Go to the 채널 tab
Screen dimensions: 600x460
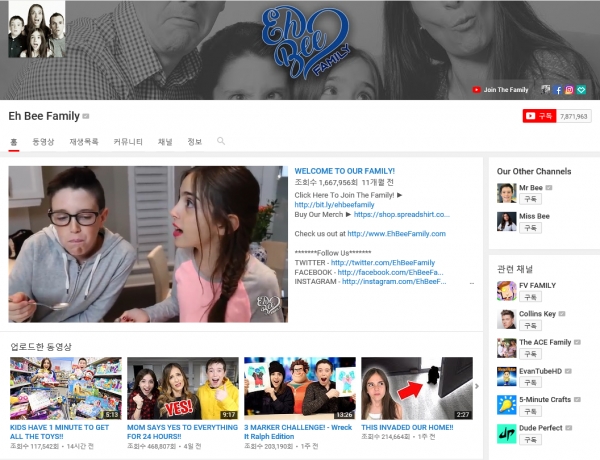[165, 142]
